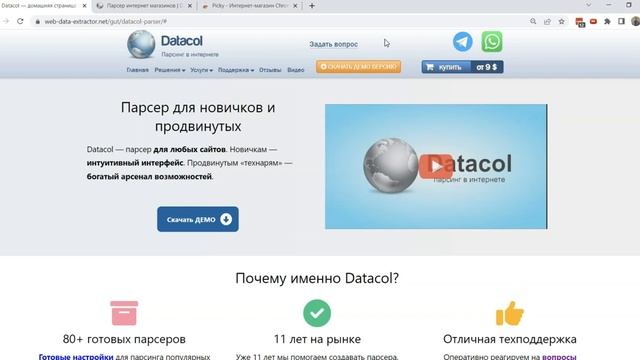Click the Задать вопрос link

(x=333, y=44)
